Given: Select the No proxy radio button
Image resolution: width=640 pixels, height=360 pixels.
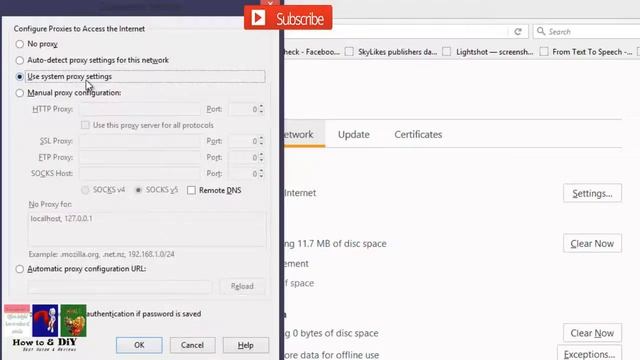Looking at the screenshot, I should (20, 44).
